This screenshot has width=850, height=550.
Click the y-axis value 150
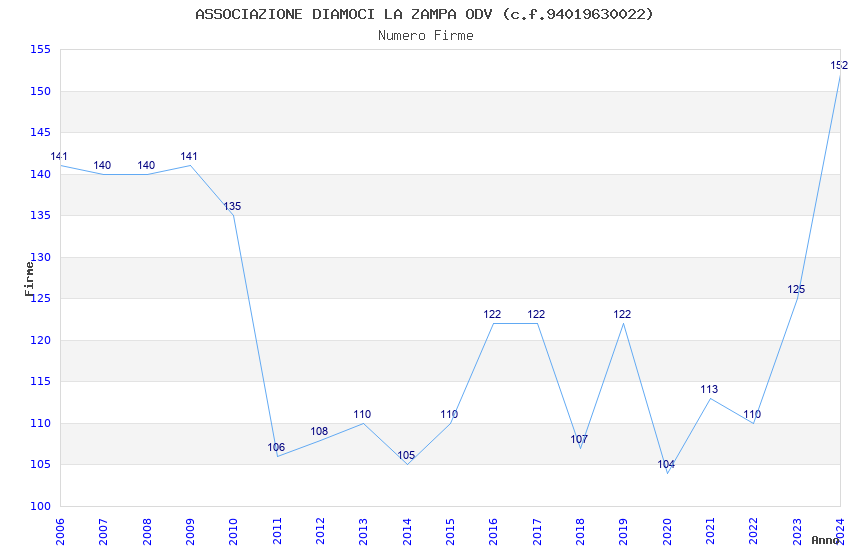pos(40,92)
